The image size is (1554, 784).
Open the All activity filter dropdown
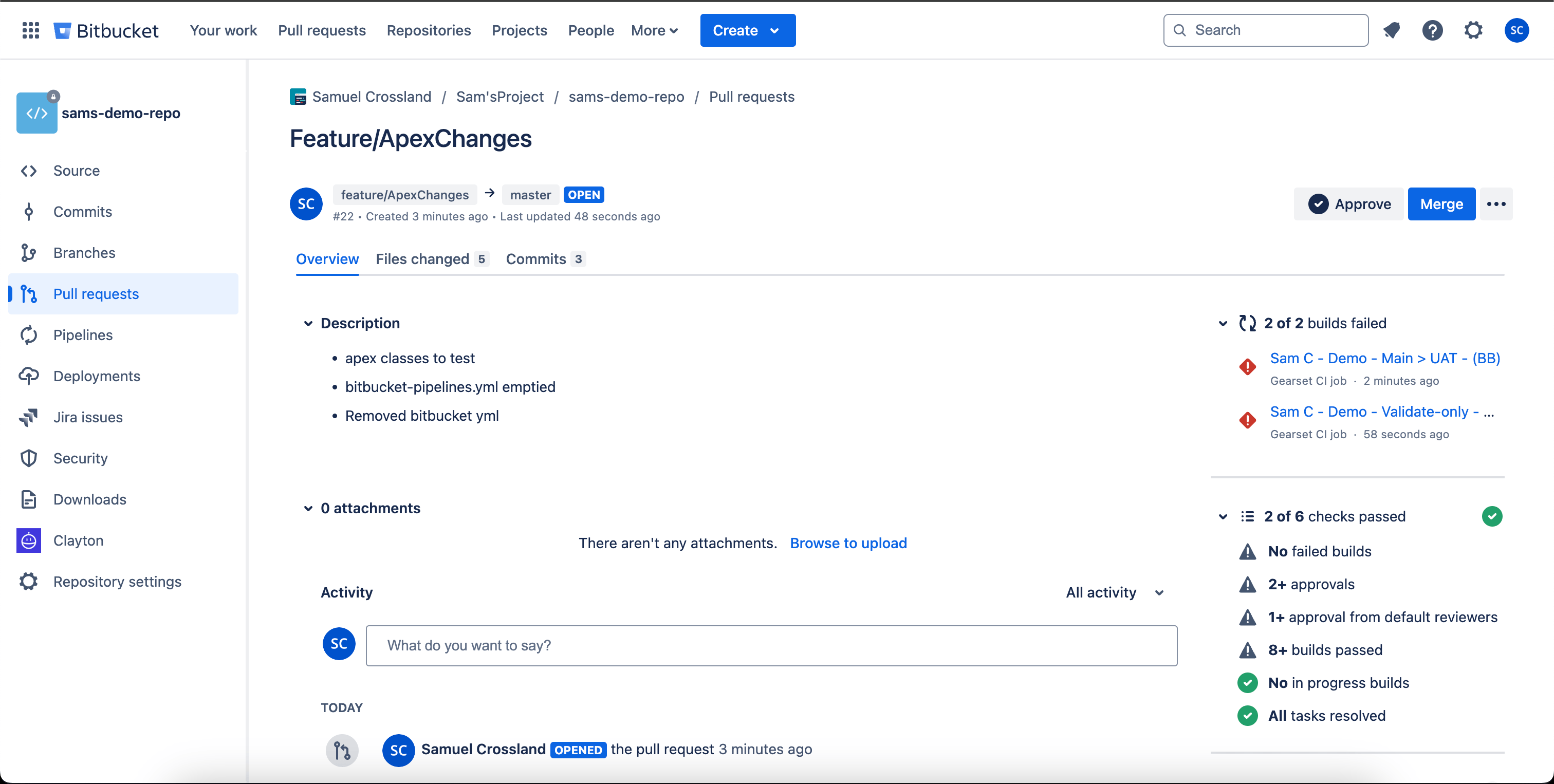pos(1114,592)
